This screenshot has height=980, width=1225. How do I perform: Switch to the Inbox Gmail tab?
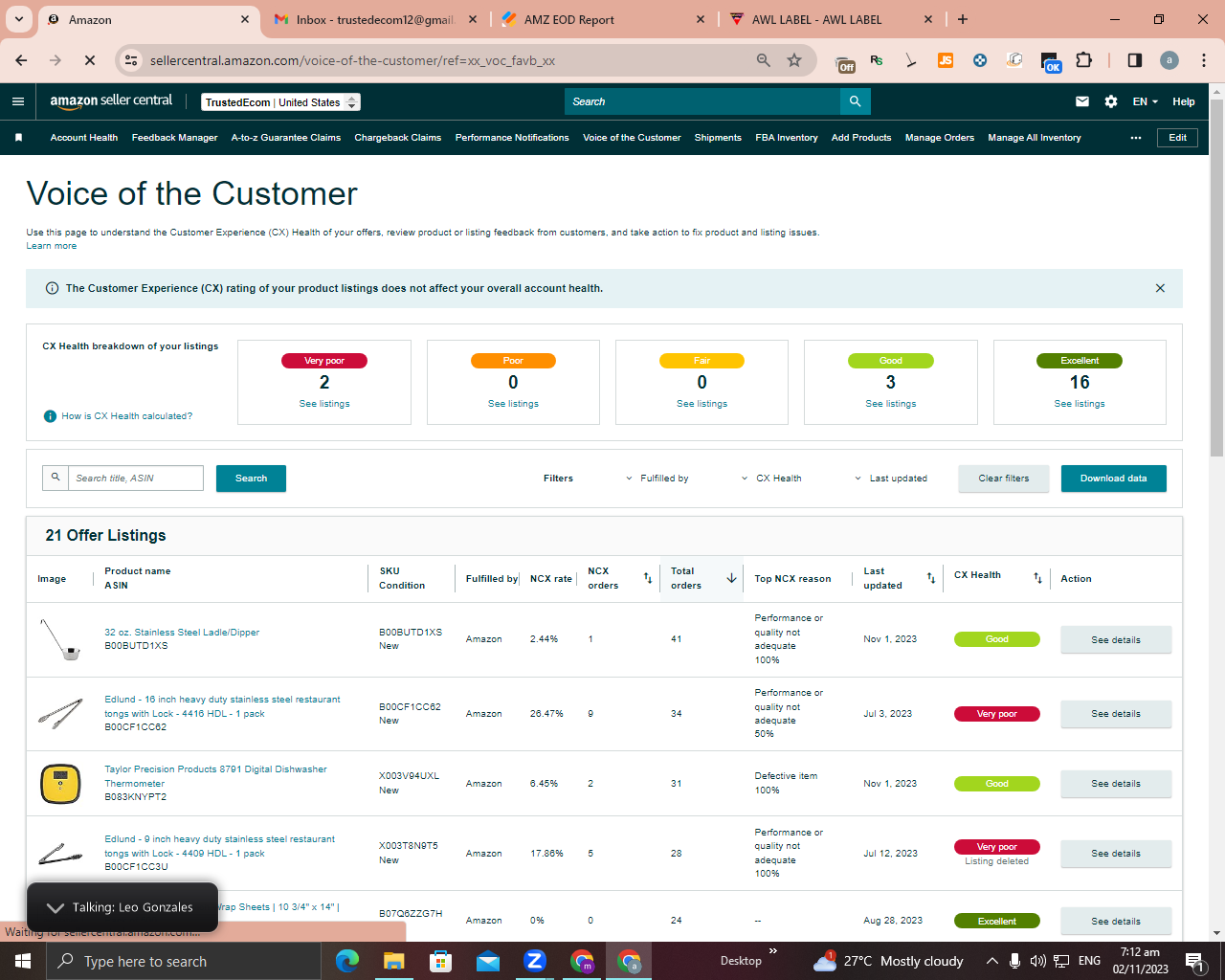374,19
